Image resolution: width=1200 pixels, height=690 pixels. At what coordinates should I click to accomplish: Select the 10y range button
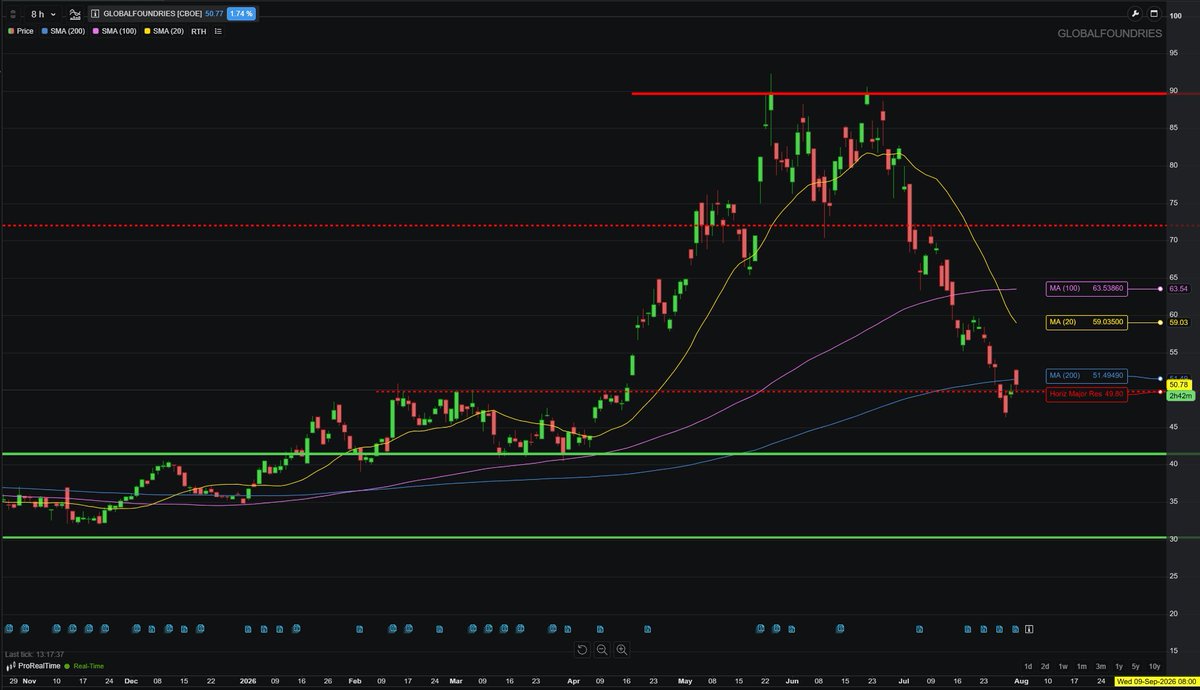click(x=1154, y=666)
